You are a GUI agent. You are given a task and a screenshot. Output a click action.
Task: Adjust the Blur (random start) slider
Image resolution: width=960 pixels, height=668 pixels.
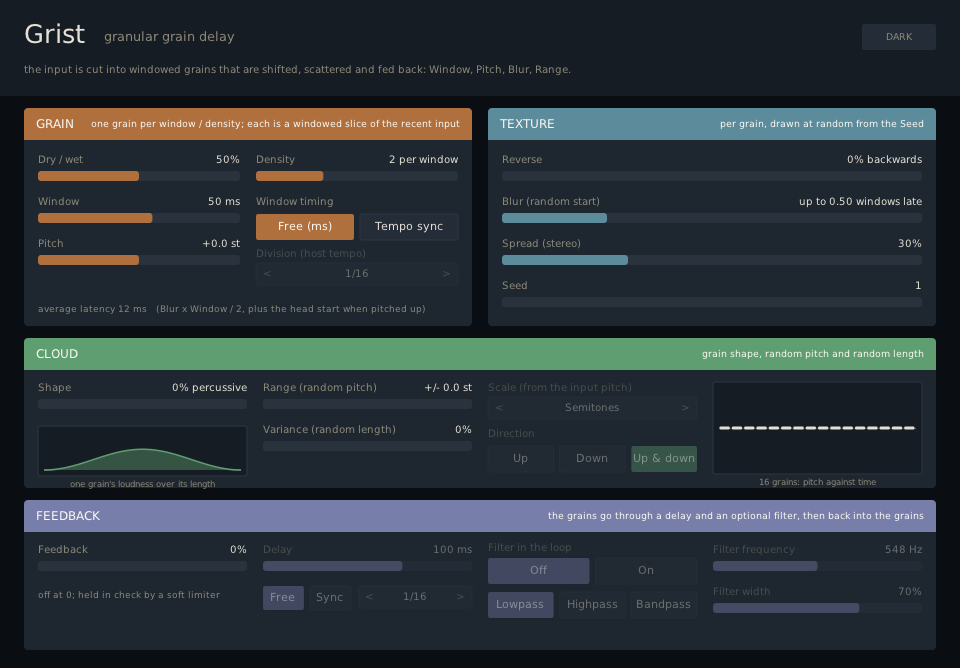click(x=712, y=218)
